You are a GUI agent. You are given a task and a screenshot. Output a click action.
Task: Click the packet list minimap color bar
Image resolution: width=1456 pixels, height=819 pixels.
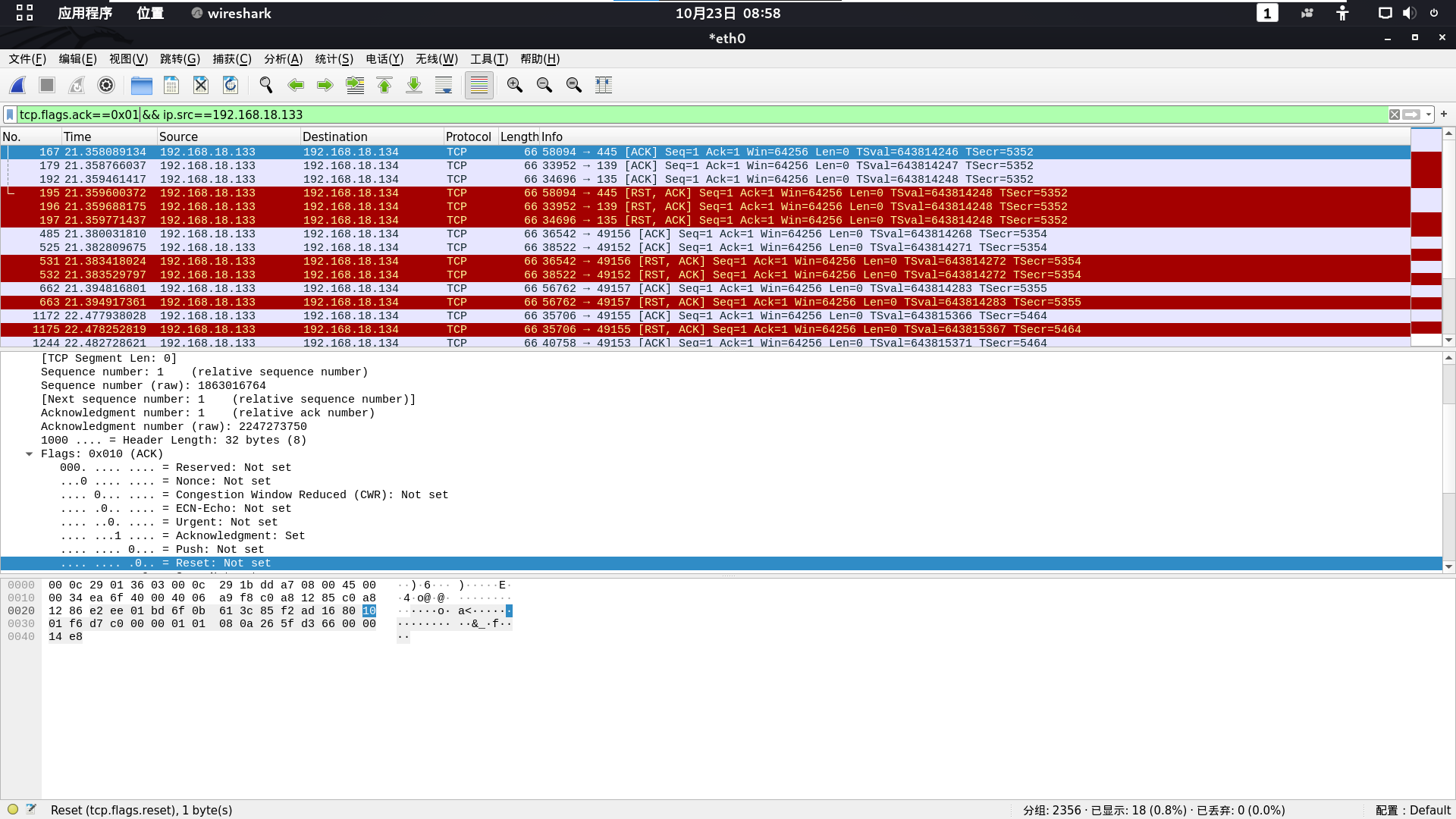coord(1426,235)
